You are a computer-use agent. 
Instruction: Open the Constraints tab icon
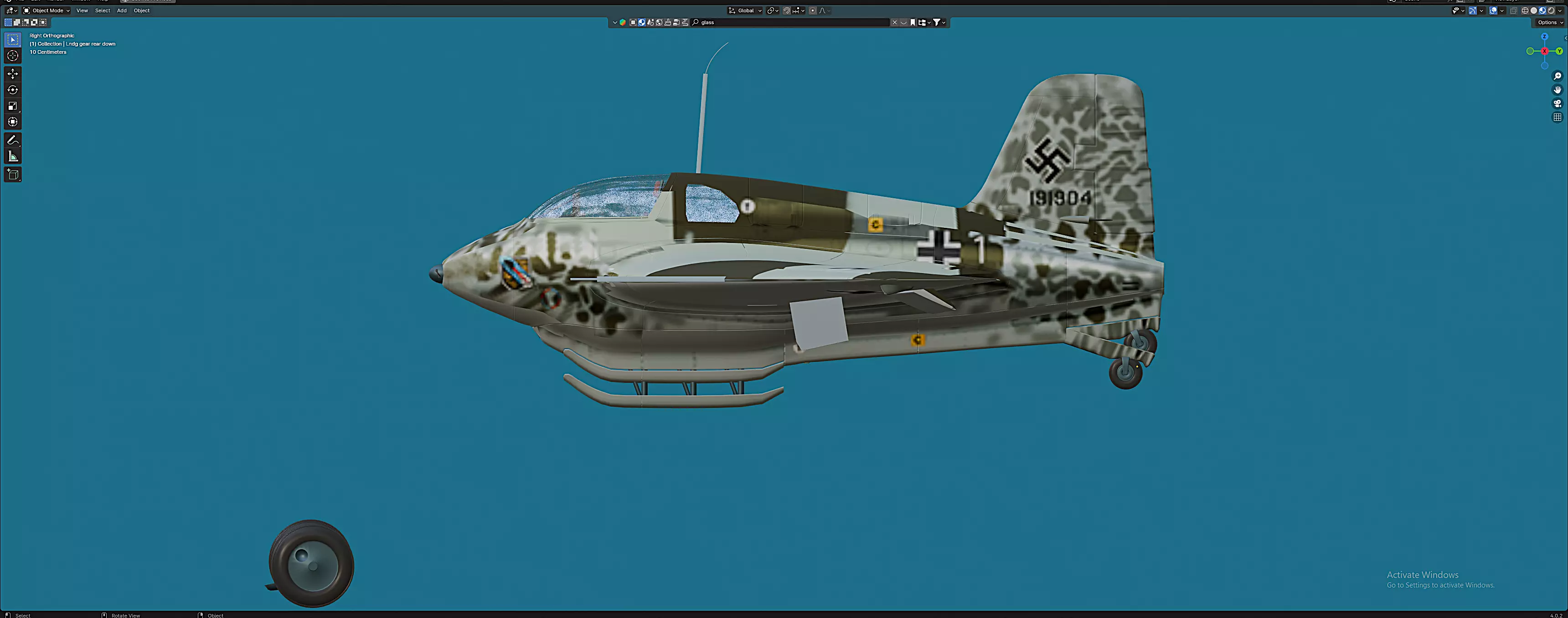pos(685,22)
